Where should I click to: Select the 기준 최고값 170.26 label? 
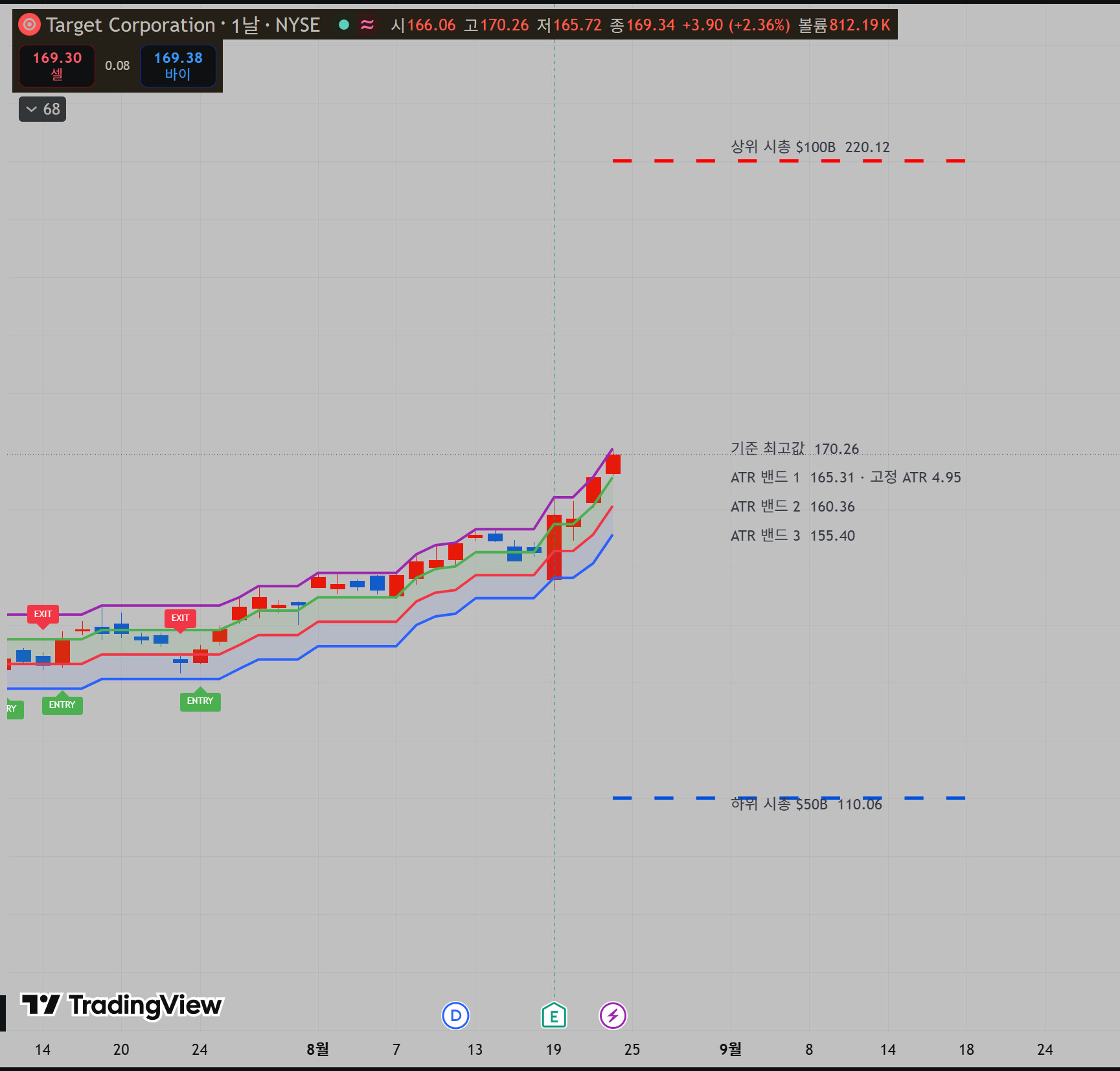(x=795, y=448)
